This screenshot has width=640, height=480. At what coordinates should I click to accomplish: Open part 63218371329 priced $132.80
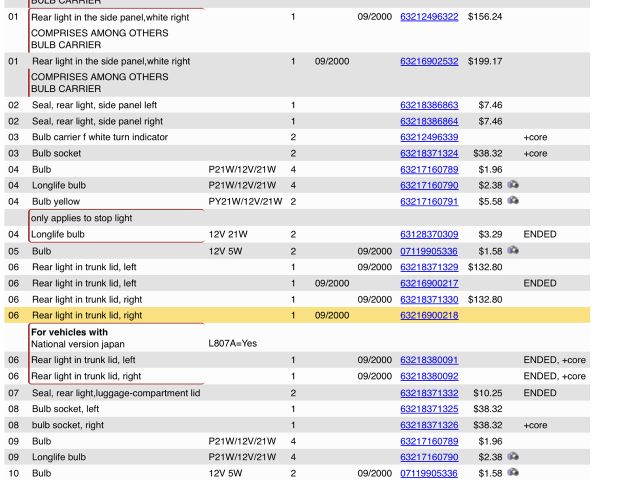point(429,267)
